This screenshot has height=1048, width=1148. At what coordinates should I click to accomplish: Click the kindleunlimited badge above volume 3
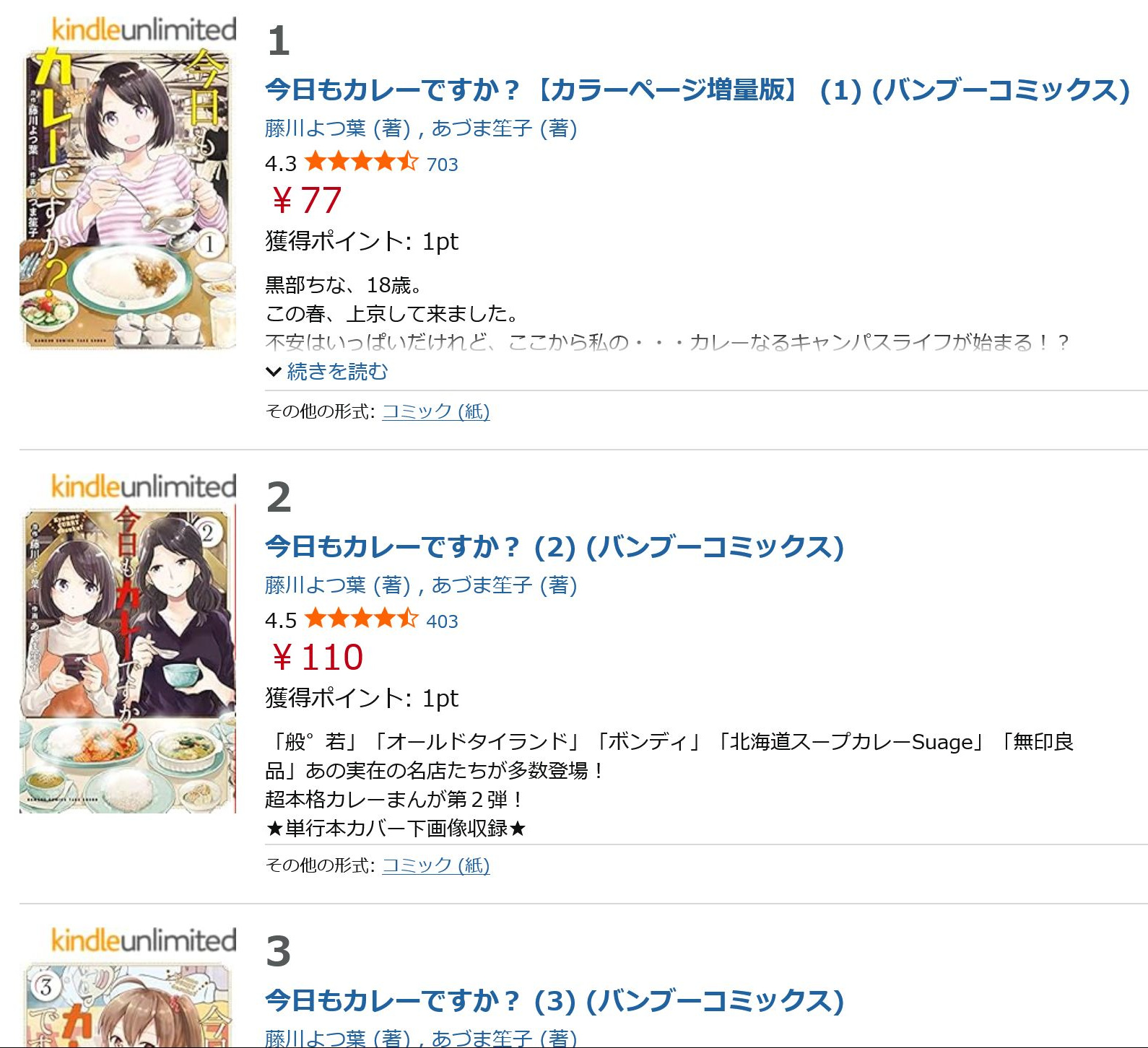144,940
